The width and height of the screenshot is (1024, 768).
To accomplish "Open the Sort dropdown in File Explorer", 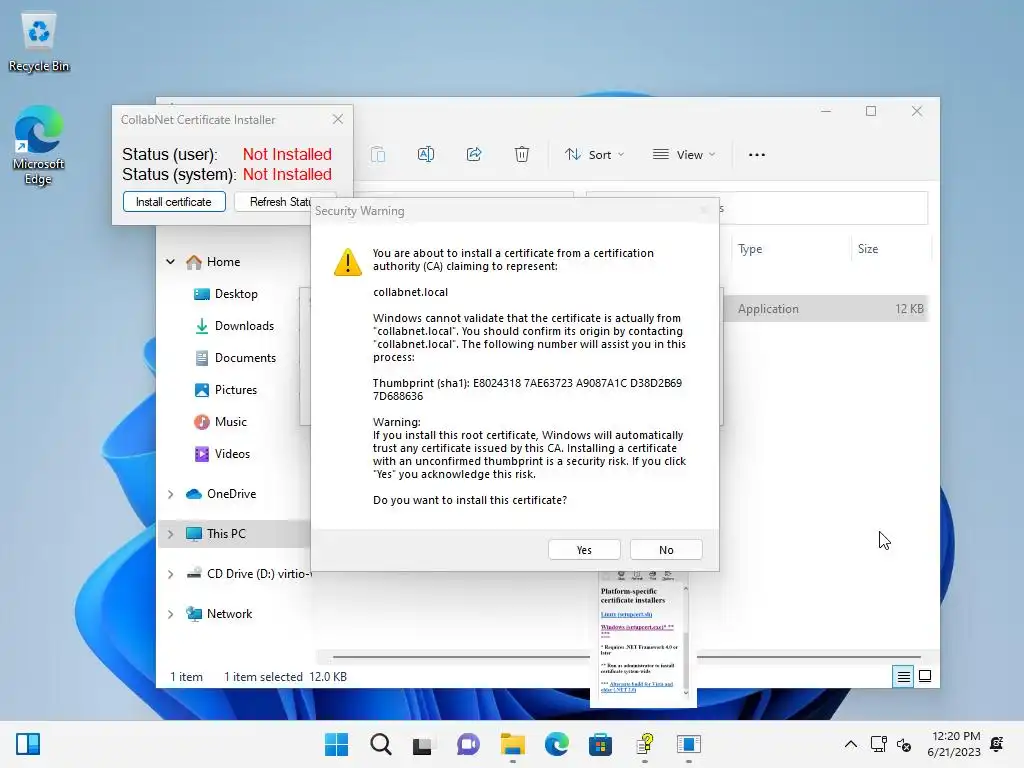I will [x=595, y=155].
